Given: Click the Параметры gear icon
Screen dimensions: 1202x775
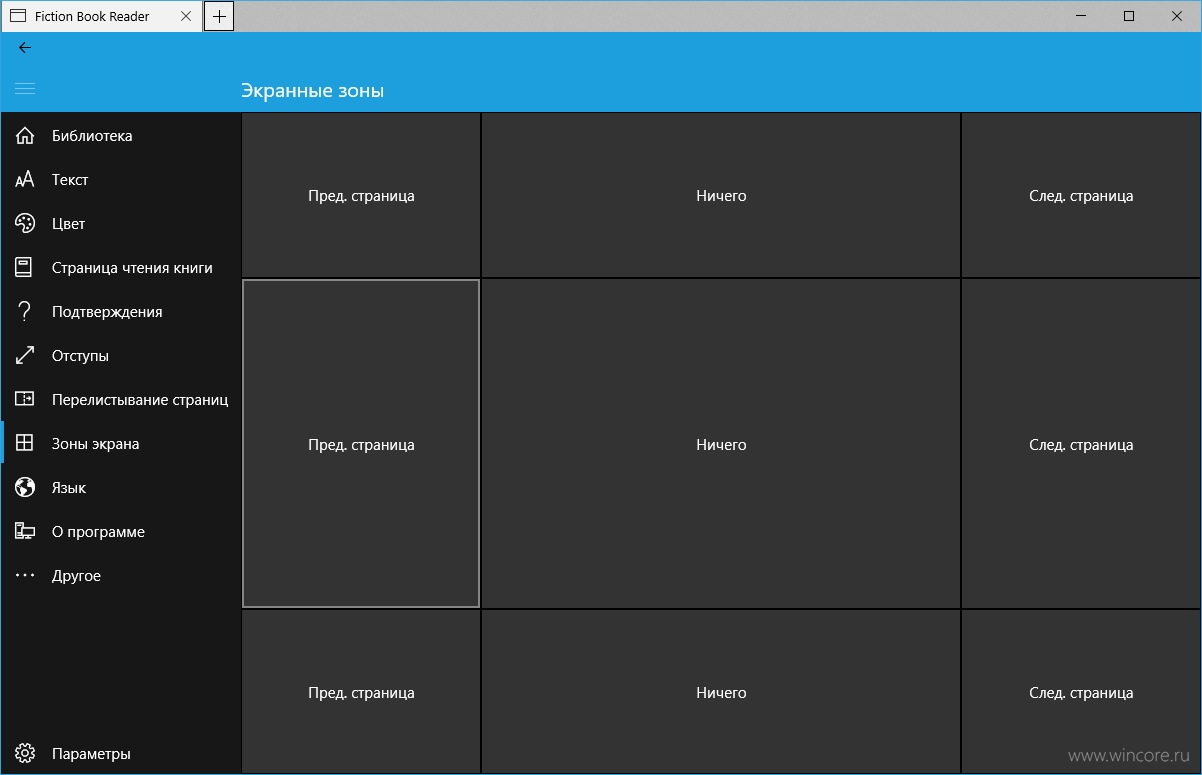Looking at the screenshot, I should point(25,754).
